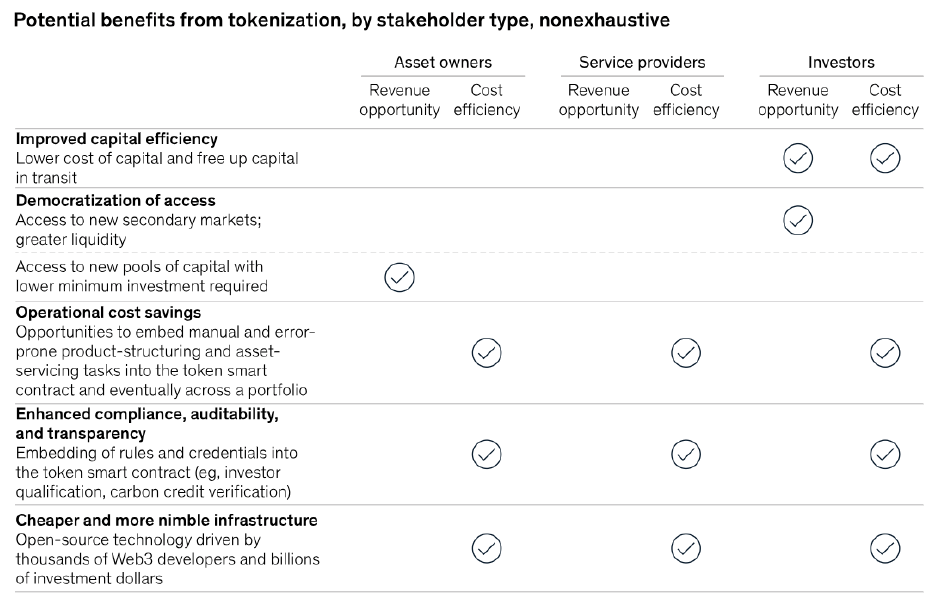
Task: Click Improved capital efficiency Investors cost checkmark
Action: tap(885, 158)
